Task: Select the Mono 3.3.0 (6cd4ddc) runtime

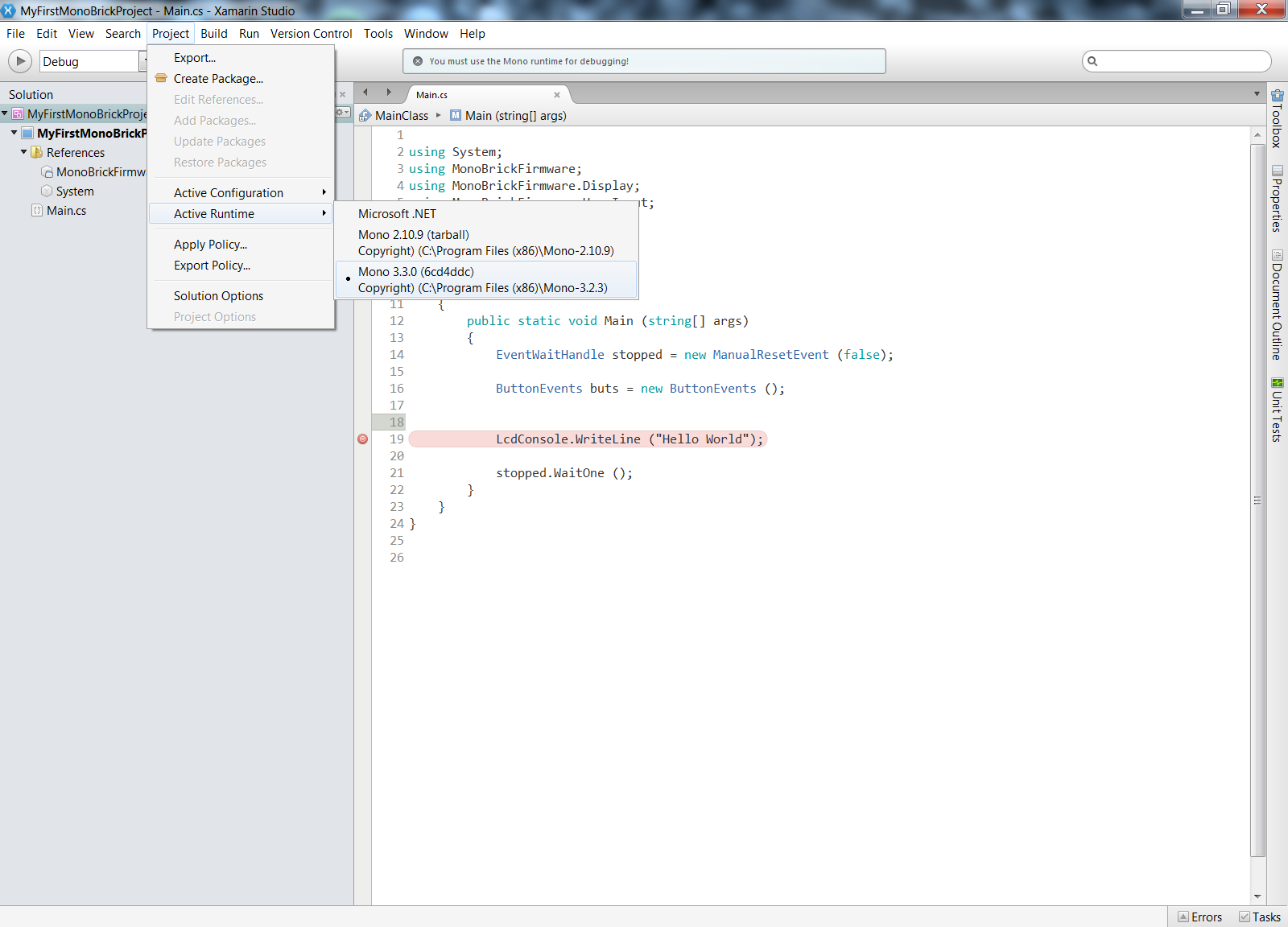Action: tap(486, 280)
